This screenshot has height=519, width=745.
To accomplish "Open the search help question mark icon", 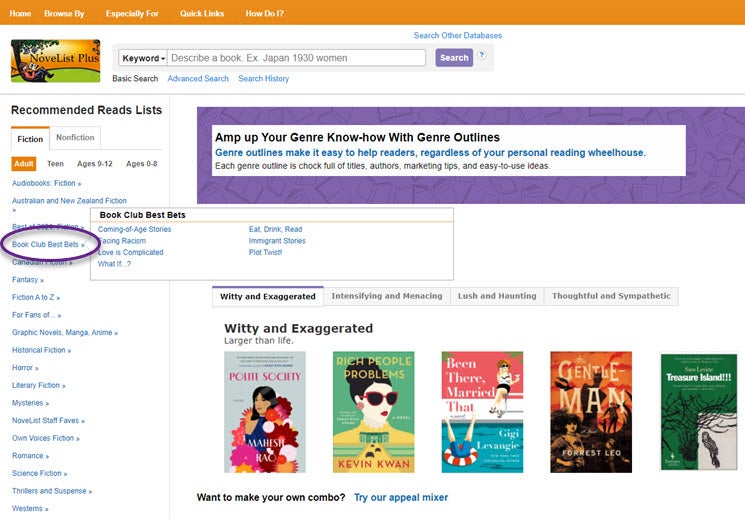I will tap(481, 55).
